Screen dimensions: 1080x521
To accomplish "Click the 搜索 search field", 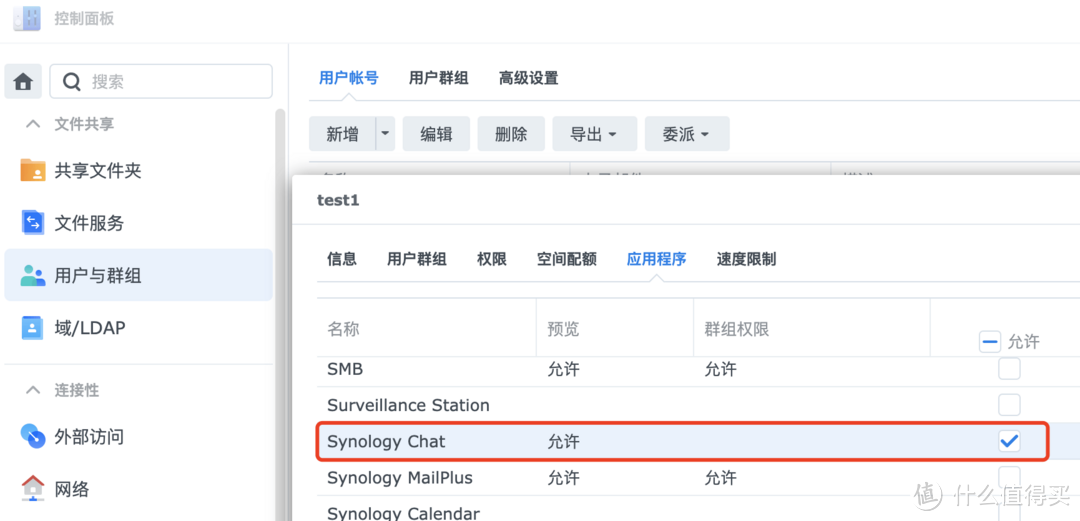I will pos(161,82).
